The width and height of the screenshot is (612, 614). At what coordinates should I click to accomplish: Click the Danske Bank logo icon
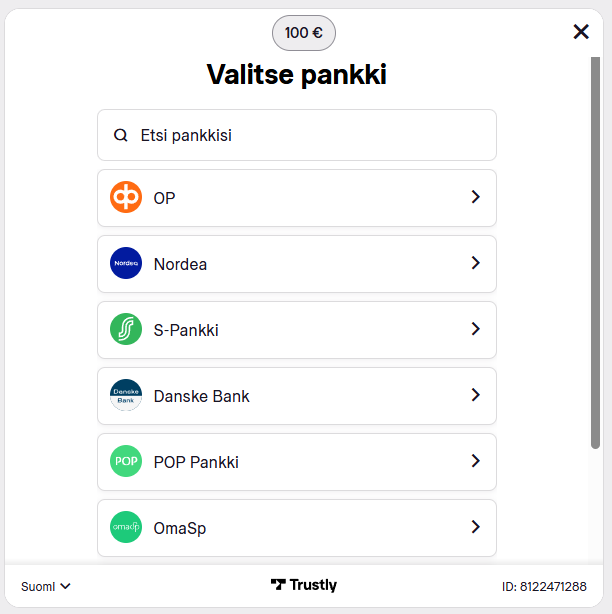tap(126, 396)
